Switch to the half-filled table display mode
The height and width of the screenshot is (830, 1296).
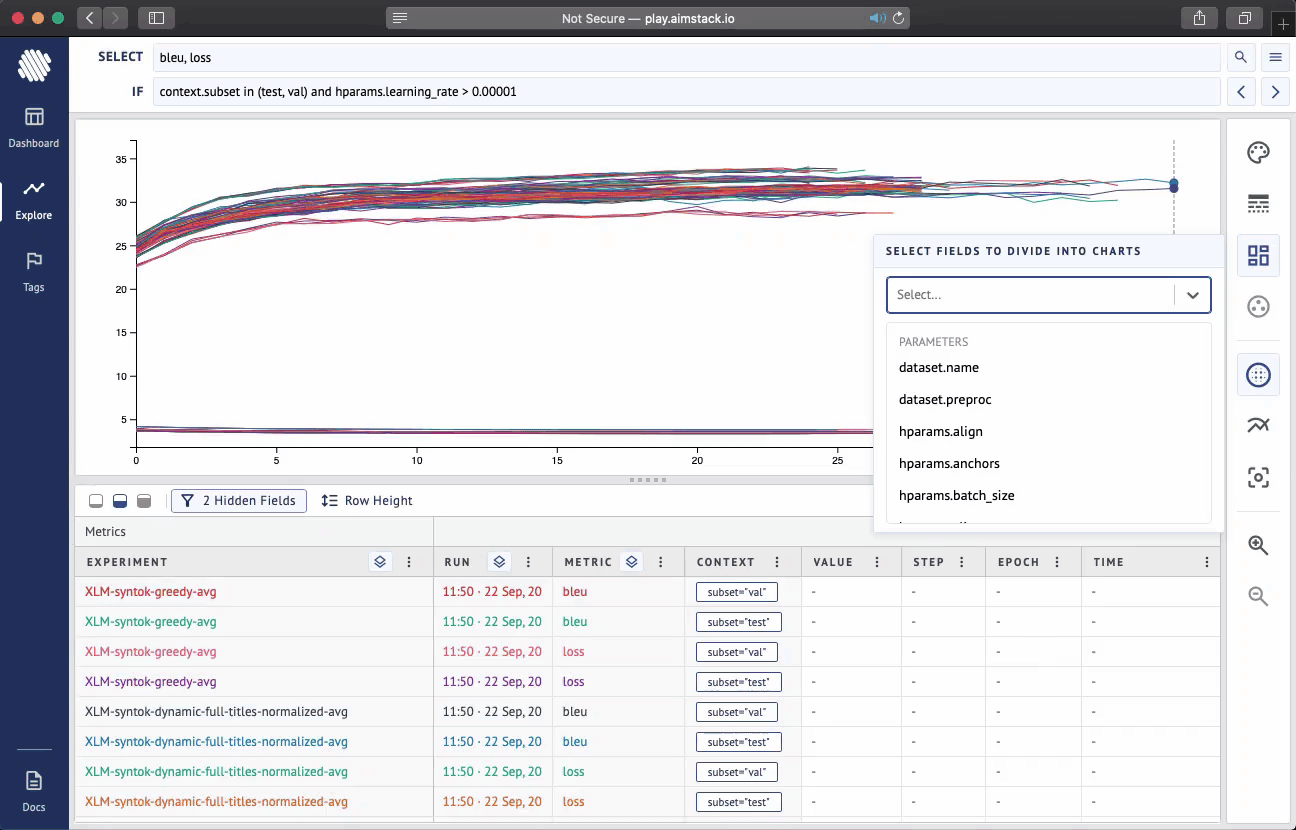click(x=120, y=501)
